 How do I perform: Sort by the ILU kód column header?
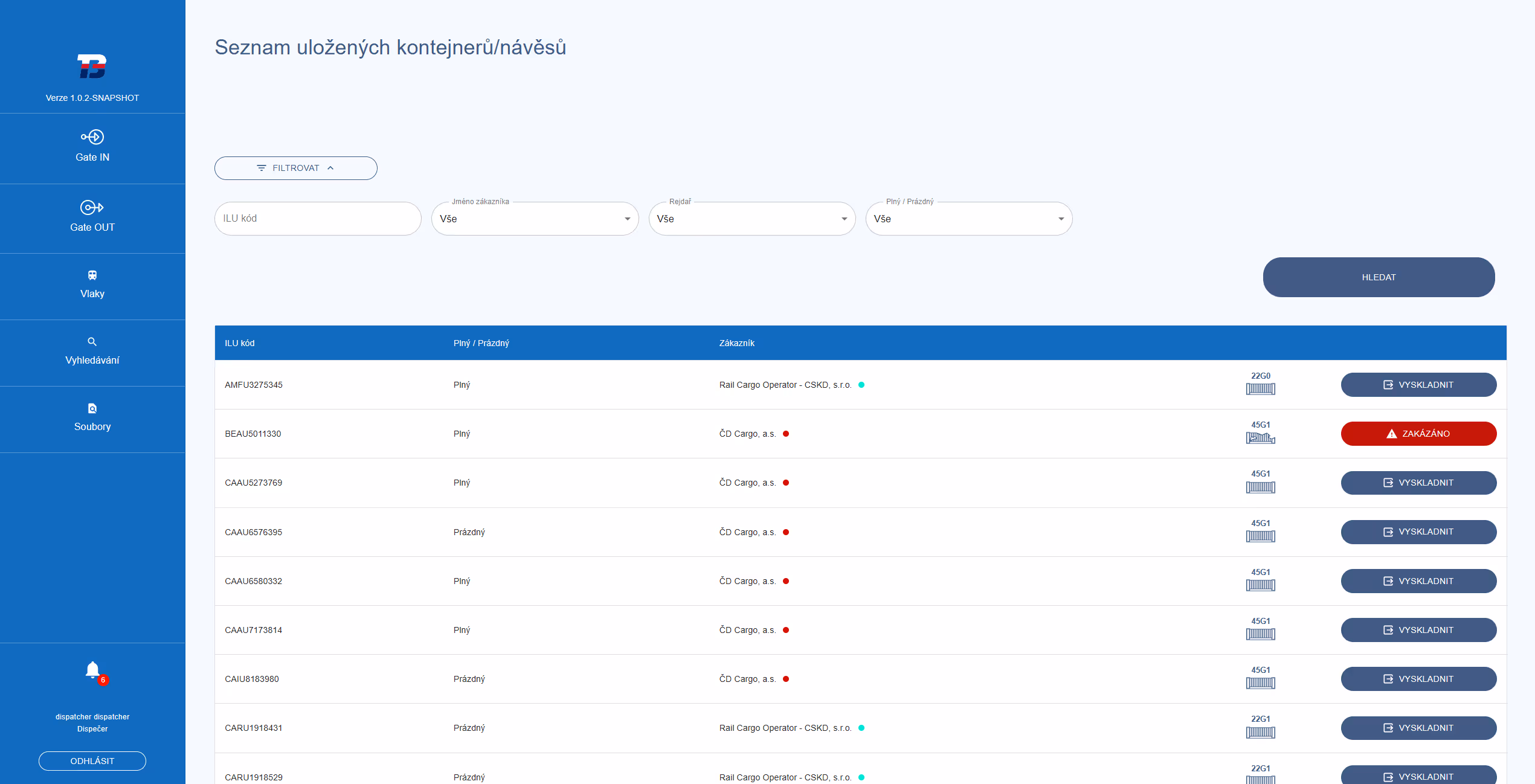(x=239, y=342)
